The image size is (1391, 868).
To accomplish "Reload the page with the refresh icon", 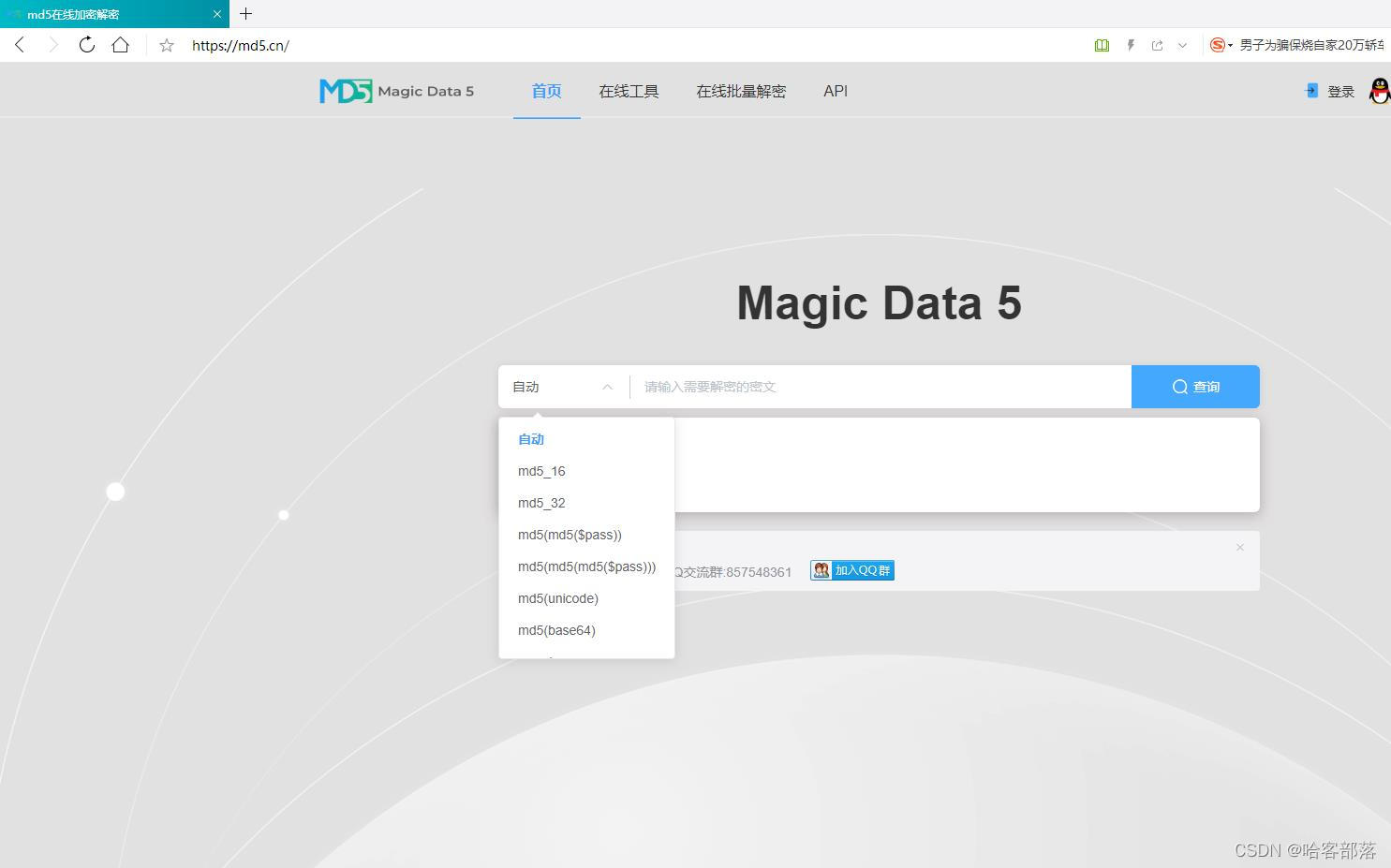I will tap(86, 45).
